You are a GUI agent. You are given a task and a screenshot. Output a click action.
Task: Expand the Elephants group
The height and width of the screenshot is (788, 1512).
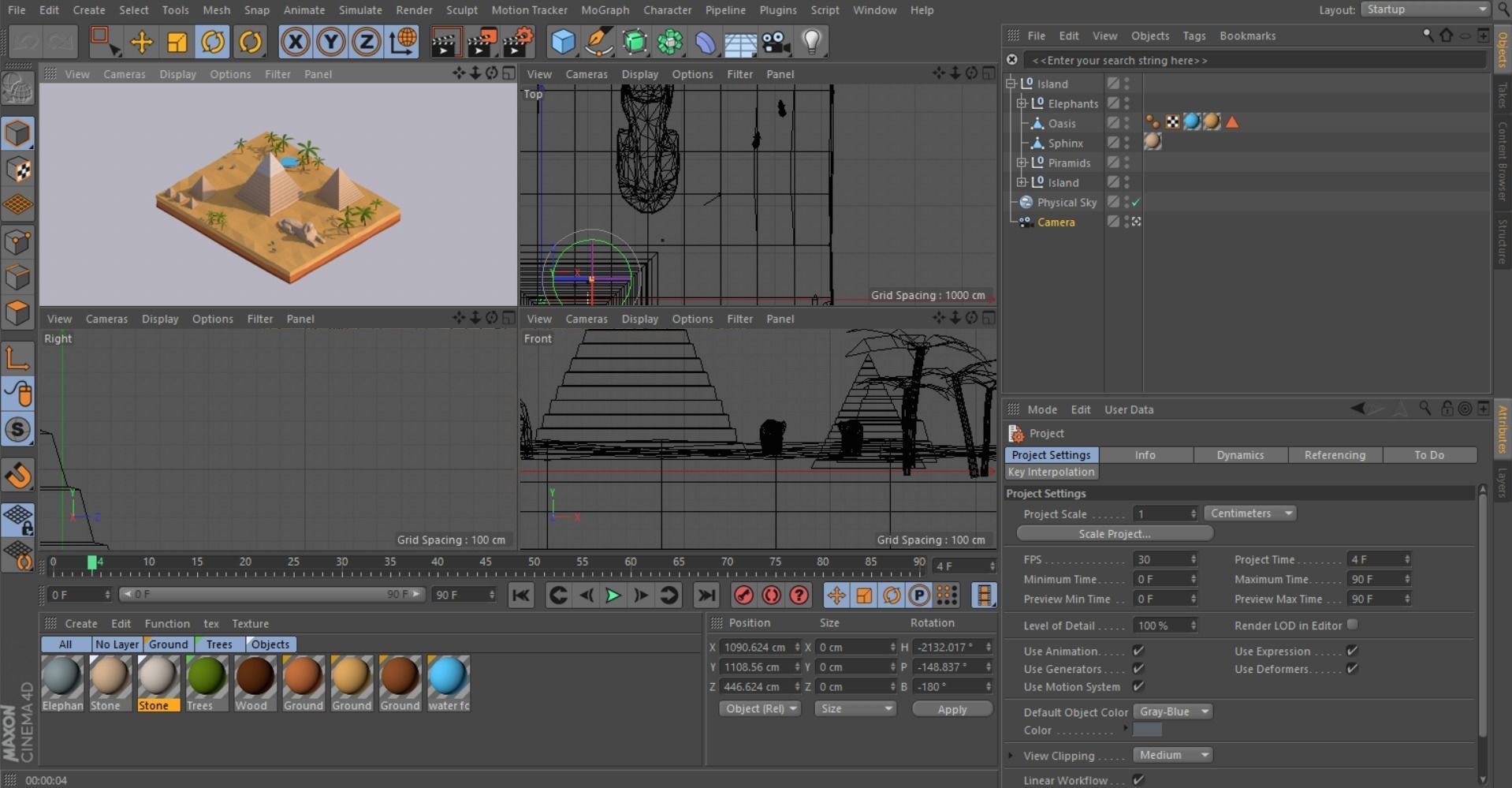pyautogui.click(x=1022, y=103)
